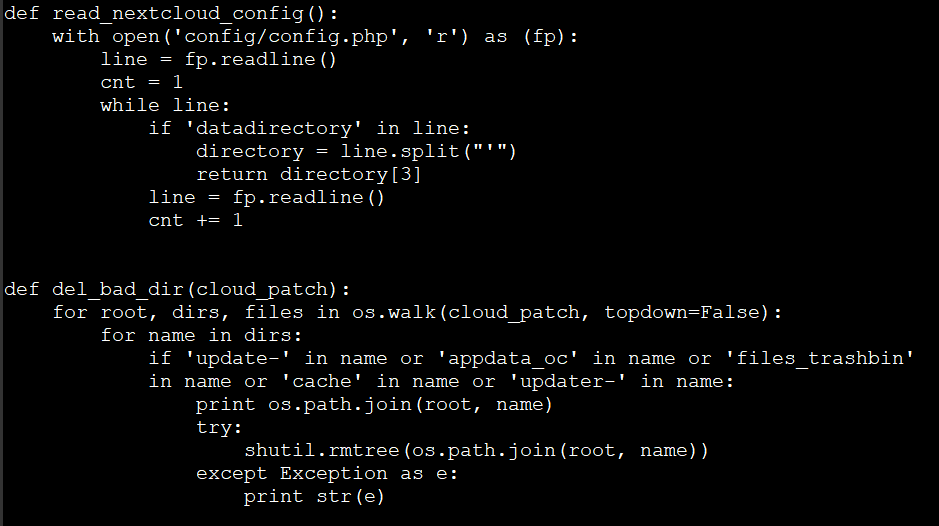The width and height of the screenshot is (939, 526).
Task: Click the 'files_trashbin' string
Action: click(x=820, y=358)
